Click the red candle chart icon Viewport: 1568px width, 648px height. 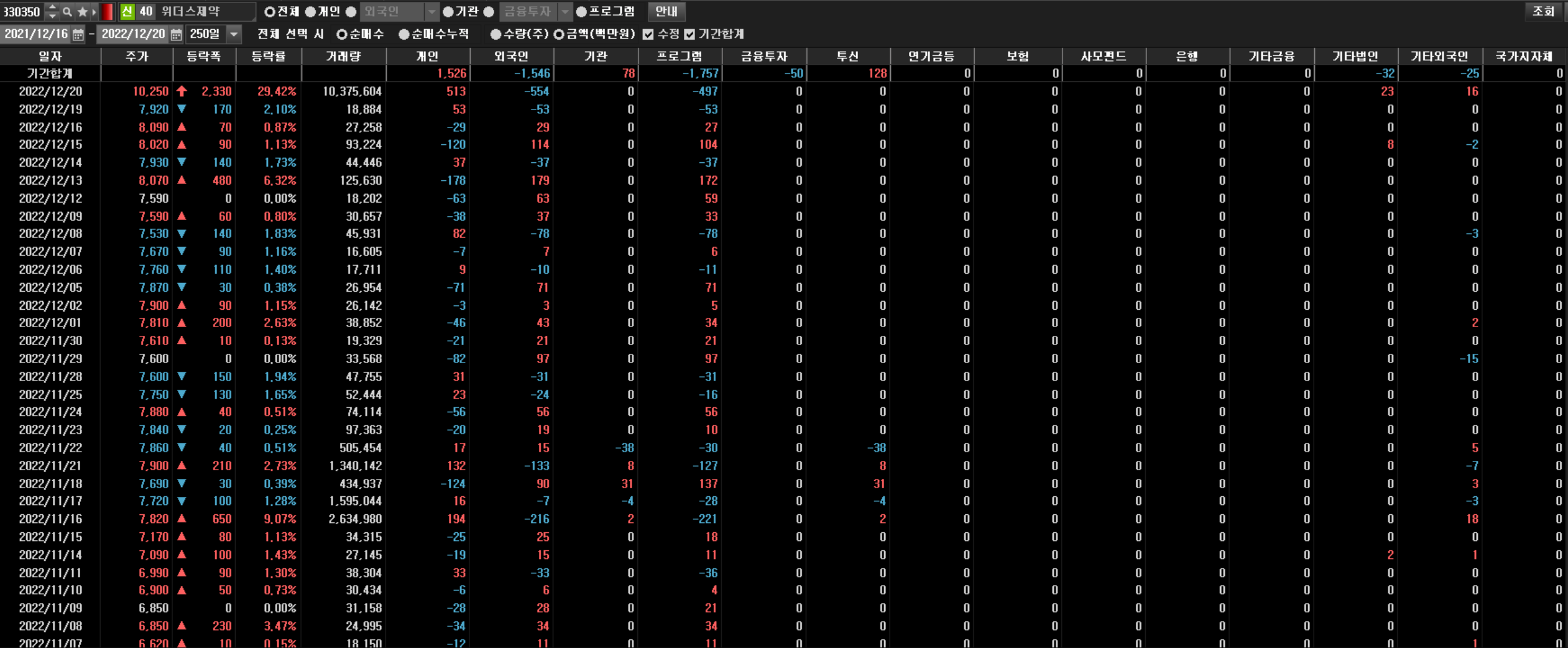[x=108, y=11]
